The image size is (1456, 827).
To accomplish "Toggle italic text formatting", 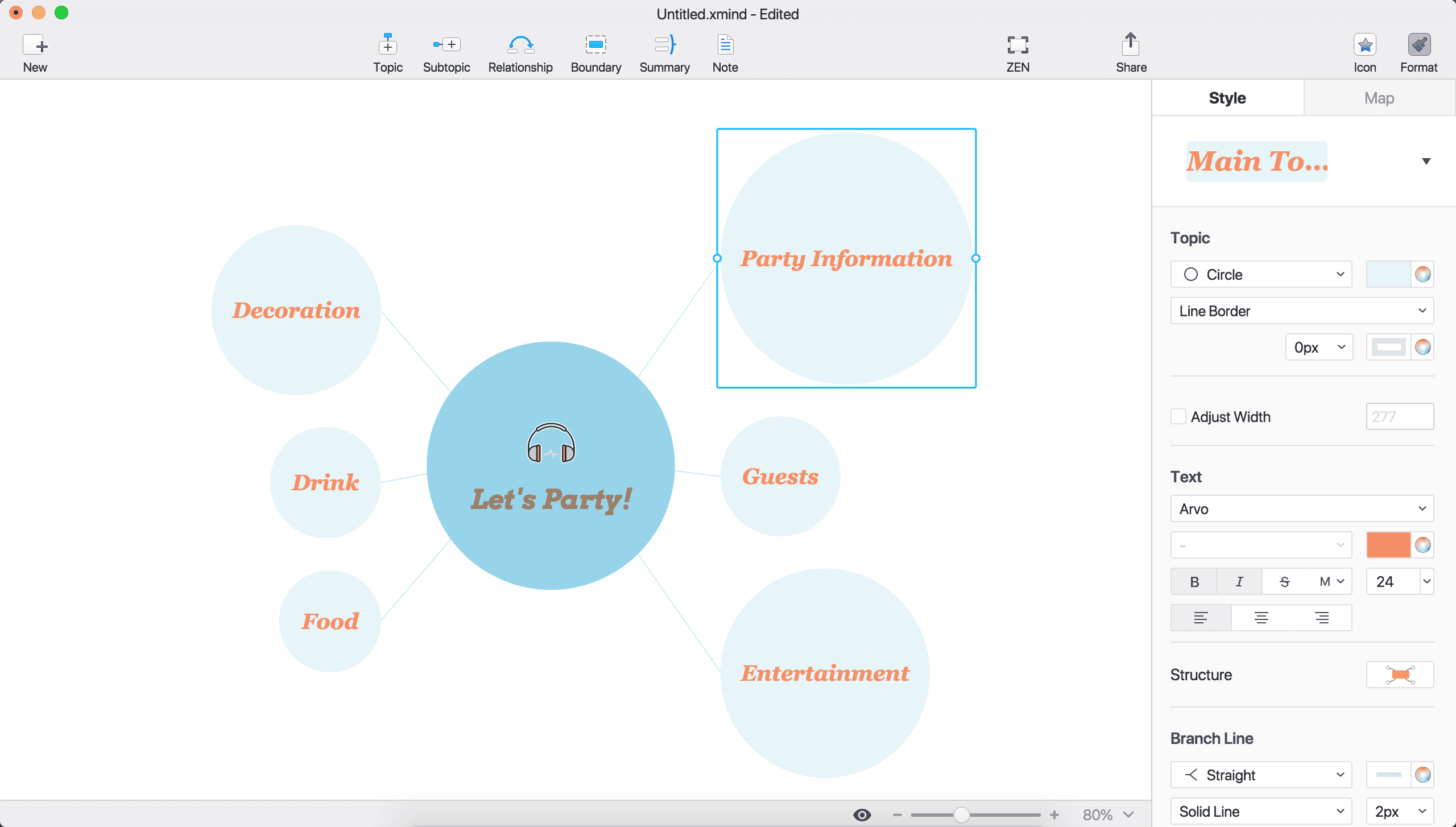I will [x=1239, y=581].
